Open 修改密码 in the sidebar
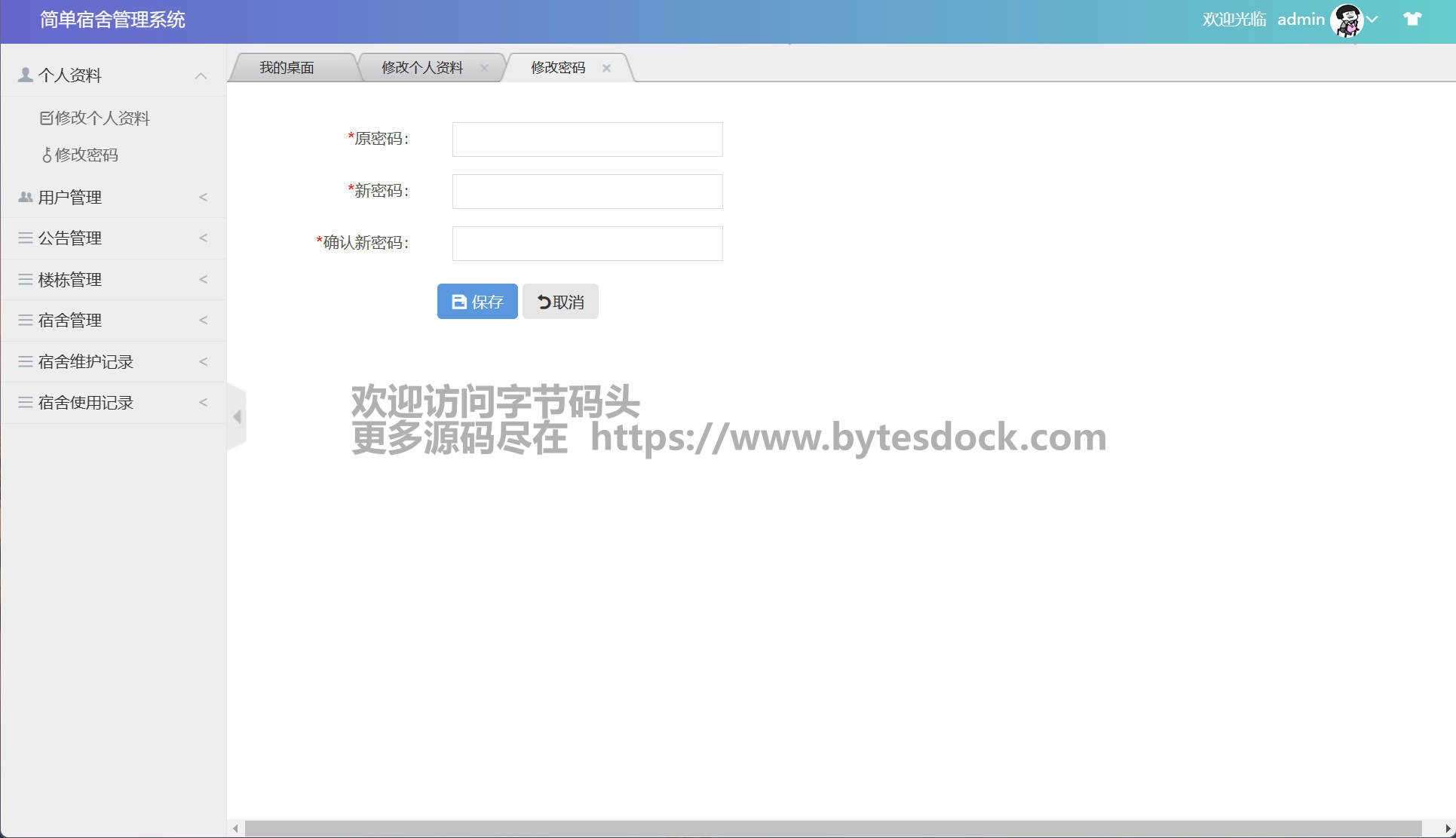The image size is (1456, 838). 86,155
